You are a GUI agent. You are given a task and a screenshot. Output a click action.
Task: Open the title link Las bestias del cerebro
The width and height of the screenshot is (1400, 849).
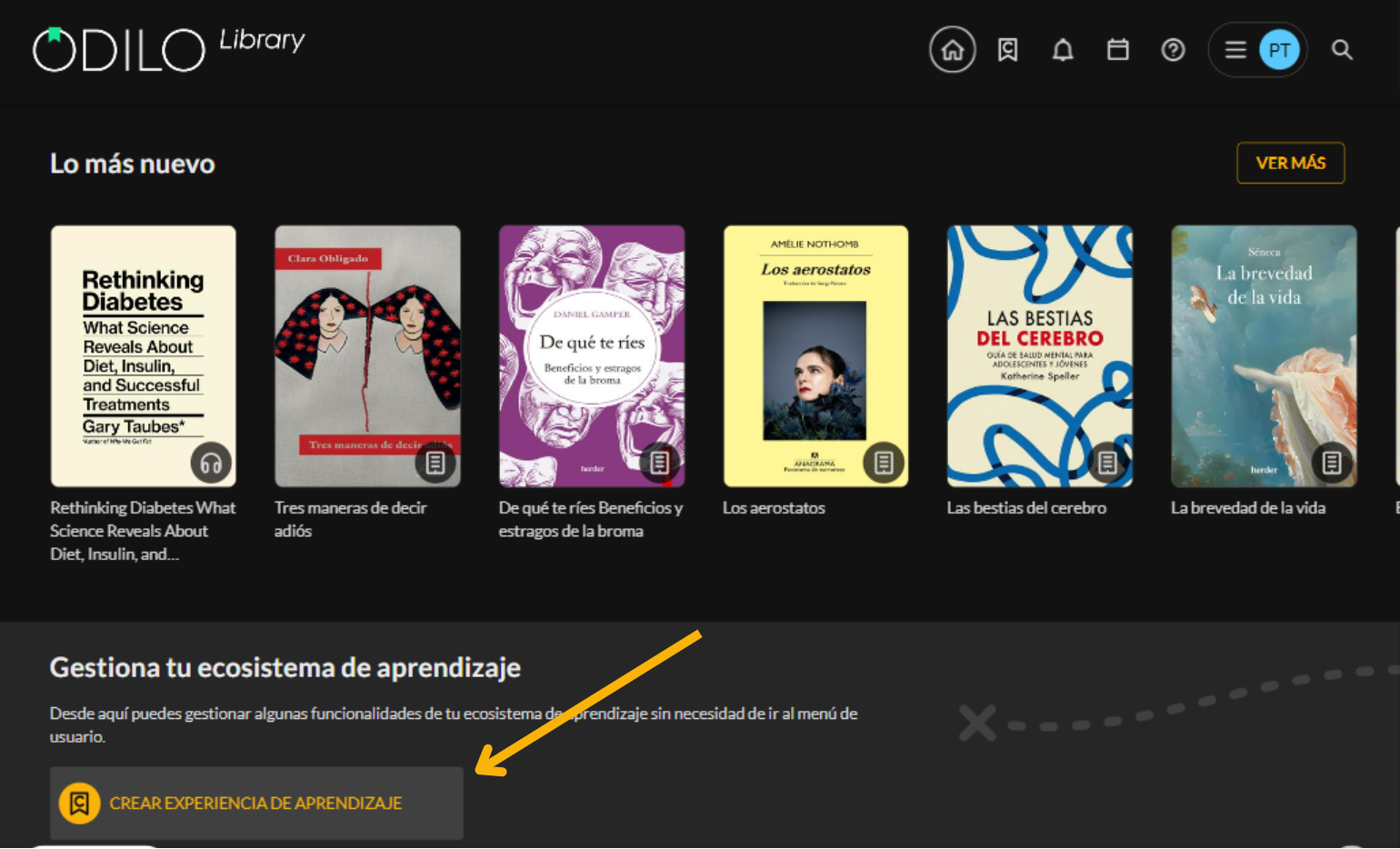click(1026, 508)
